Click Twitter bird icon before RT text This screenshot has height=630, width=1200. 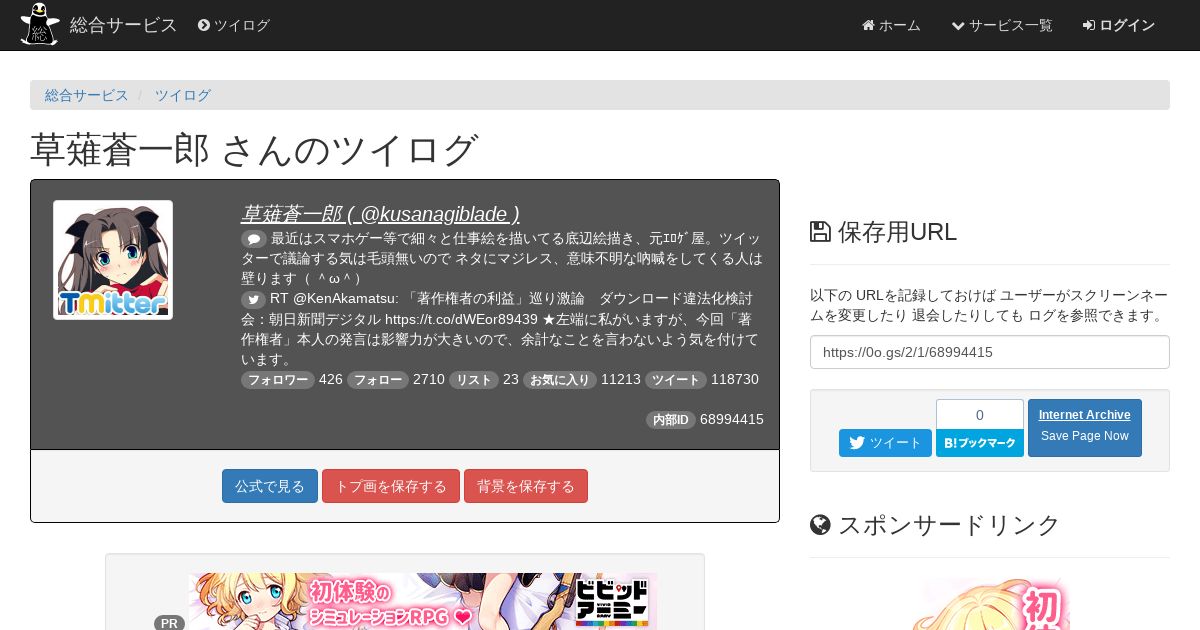(254, 299)
